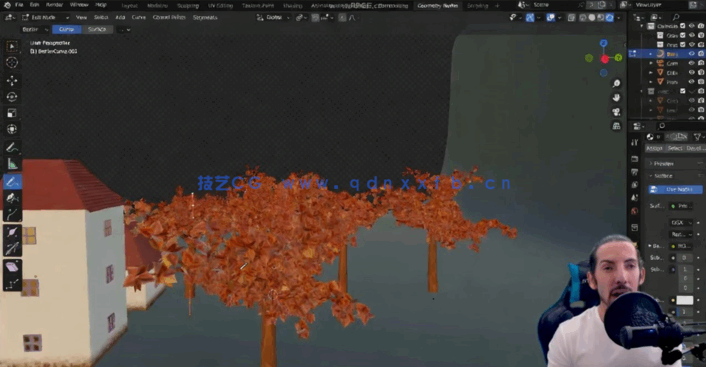Open editor type dropdown in viewport header

point(10,18)
